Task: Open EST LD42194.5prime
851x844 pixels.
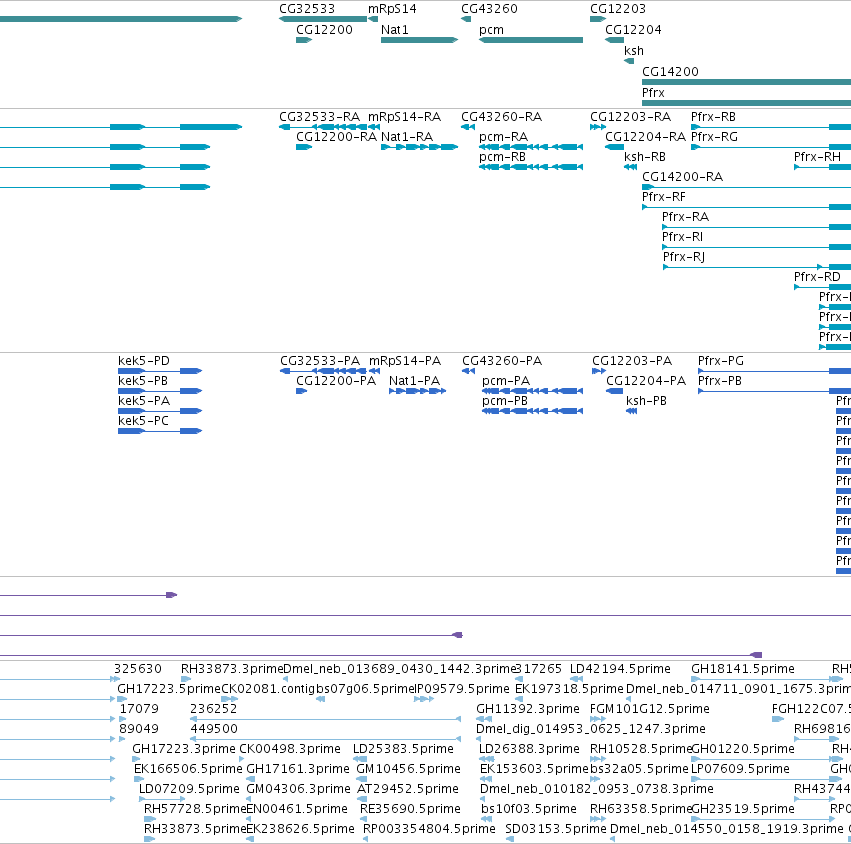Action: pos(620,669)
